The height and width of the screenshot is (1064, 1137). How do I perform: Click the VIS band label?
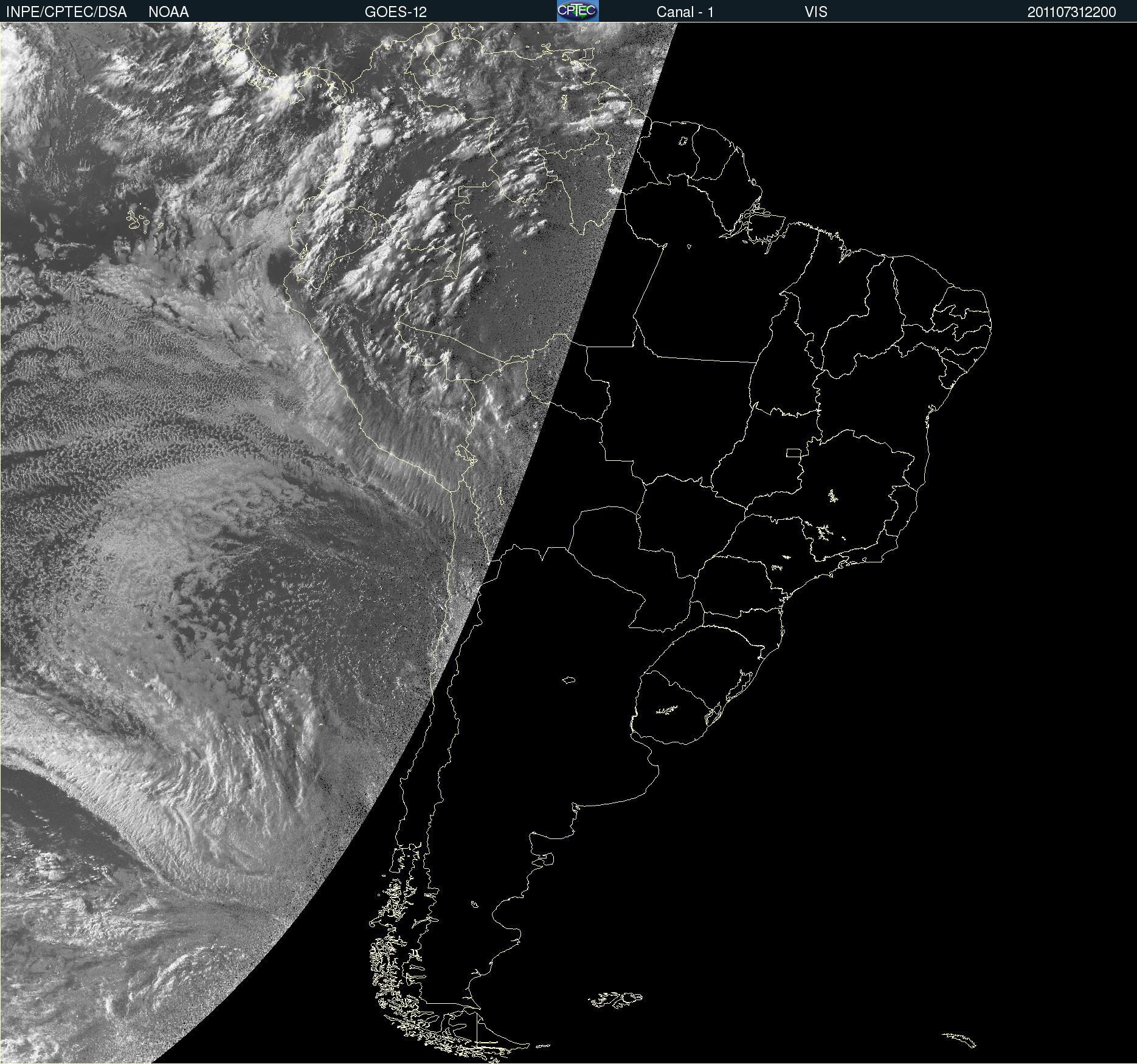[816, 12]
